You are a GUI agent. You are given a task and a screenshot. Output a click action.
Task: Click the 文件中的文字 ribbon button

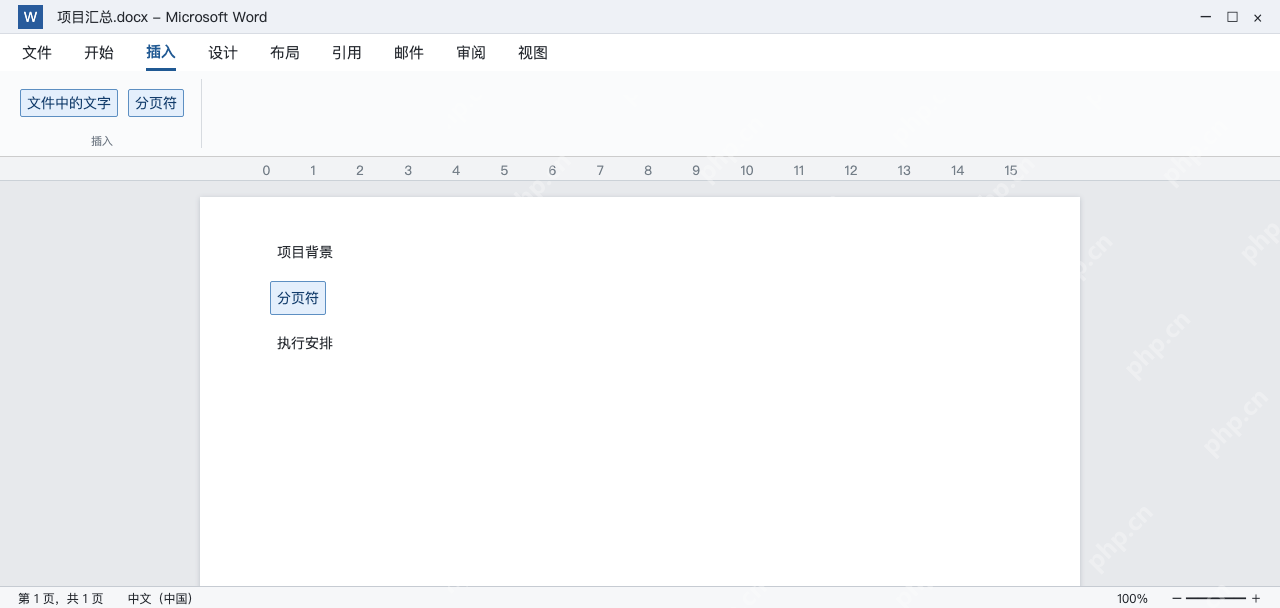pos(69,103)
